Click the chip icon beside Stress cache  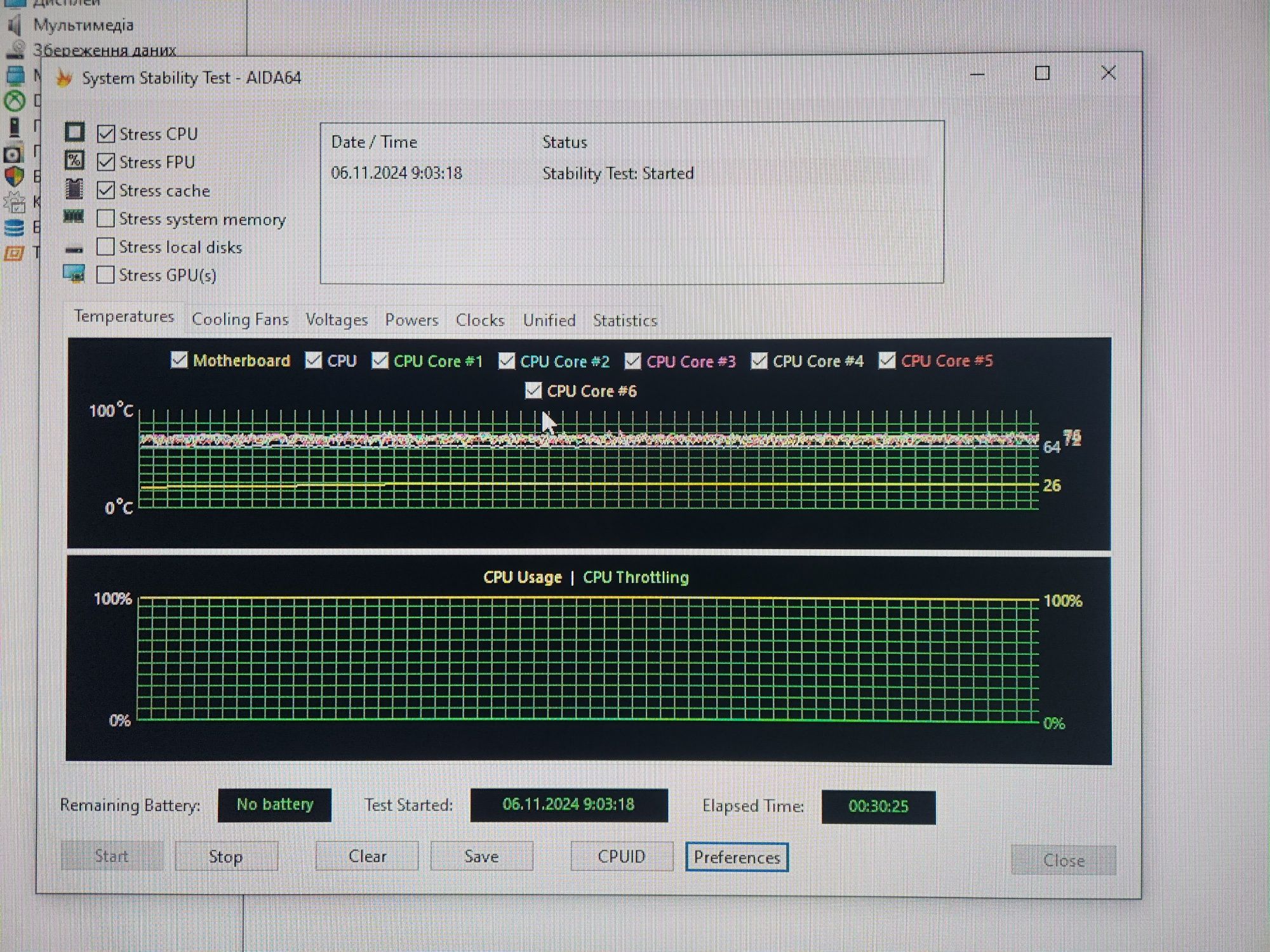click(x=74, y=188)
